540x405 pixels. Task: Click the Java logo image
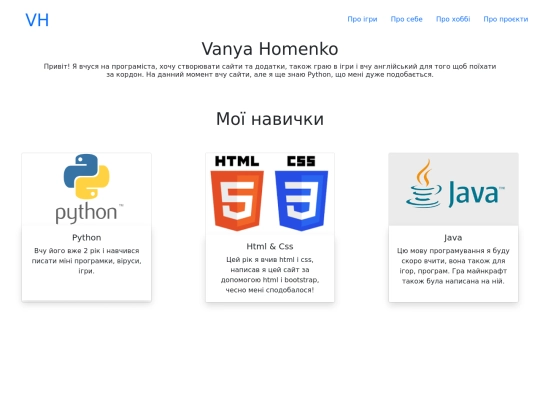click(x=453, y=189)
